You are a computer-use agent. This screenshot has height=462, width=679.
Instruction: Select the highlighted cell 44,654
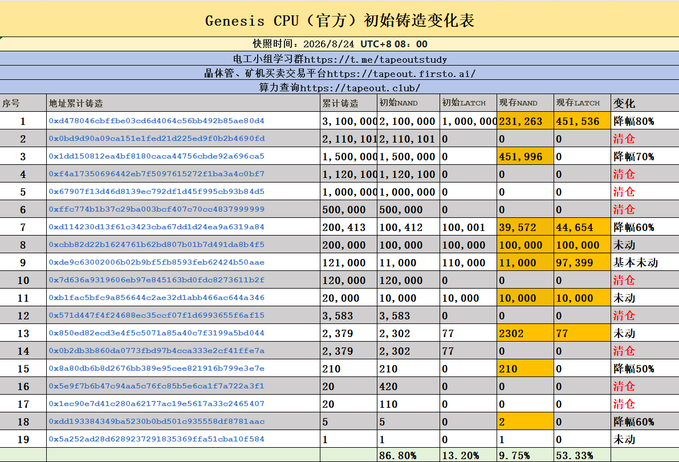(x=582, y=227)
